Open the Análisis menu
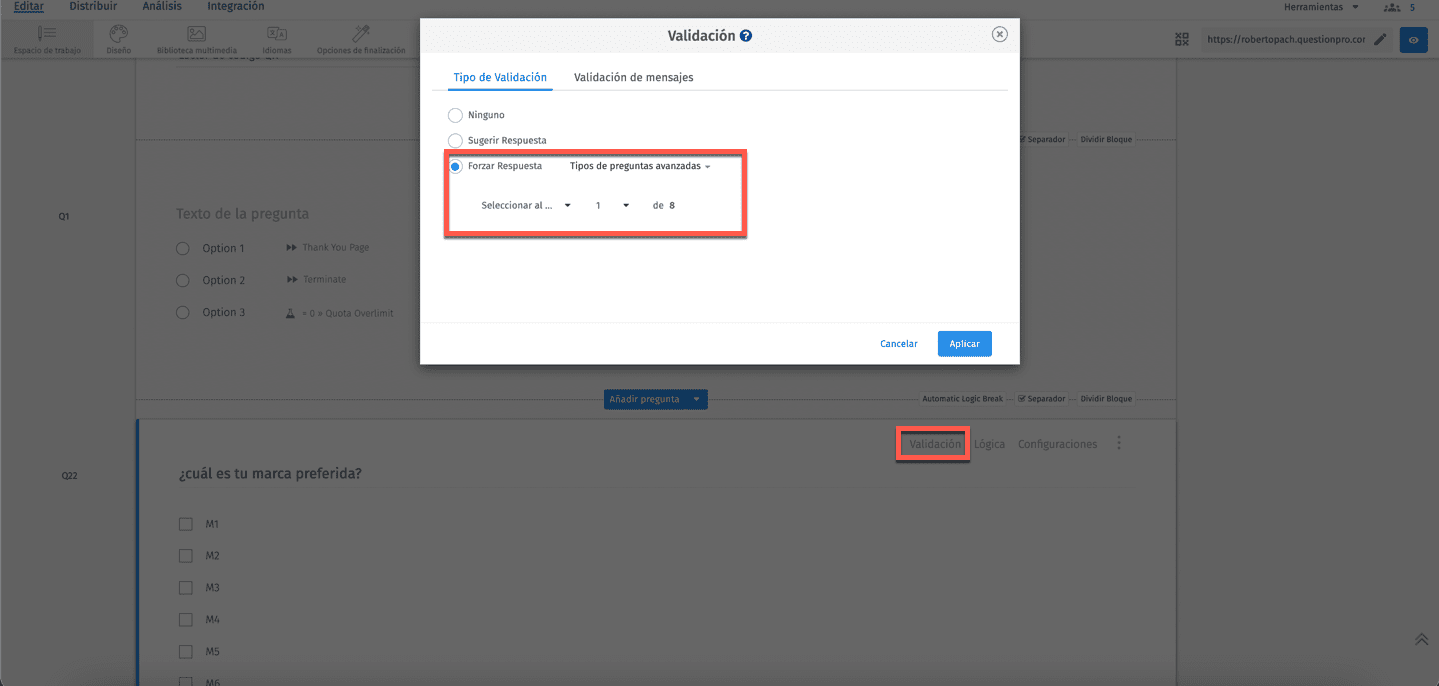 pos(162,6)
